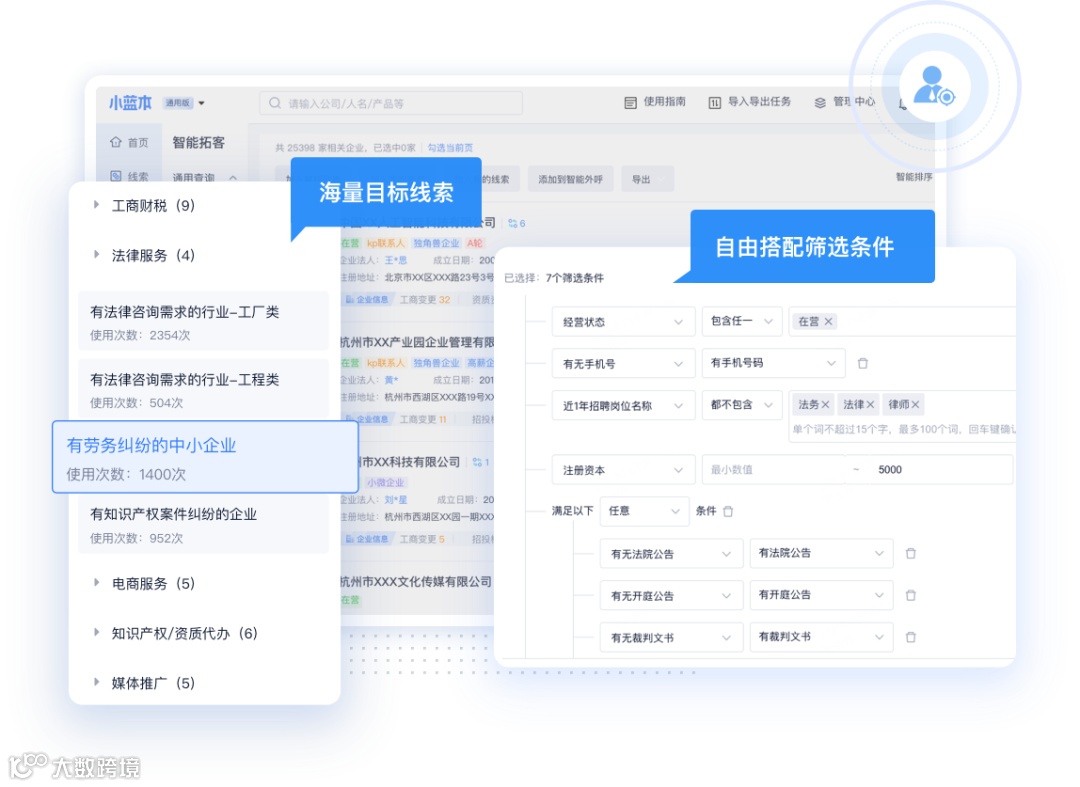Select 有劳务纠纷的中小企业 template

coord(205,457)
